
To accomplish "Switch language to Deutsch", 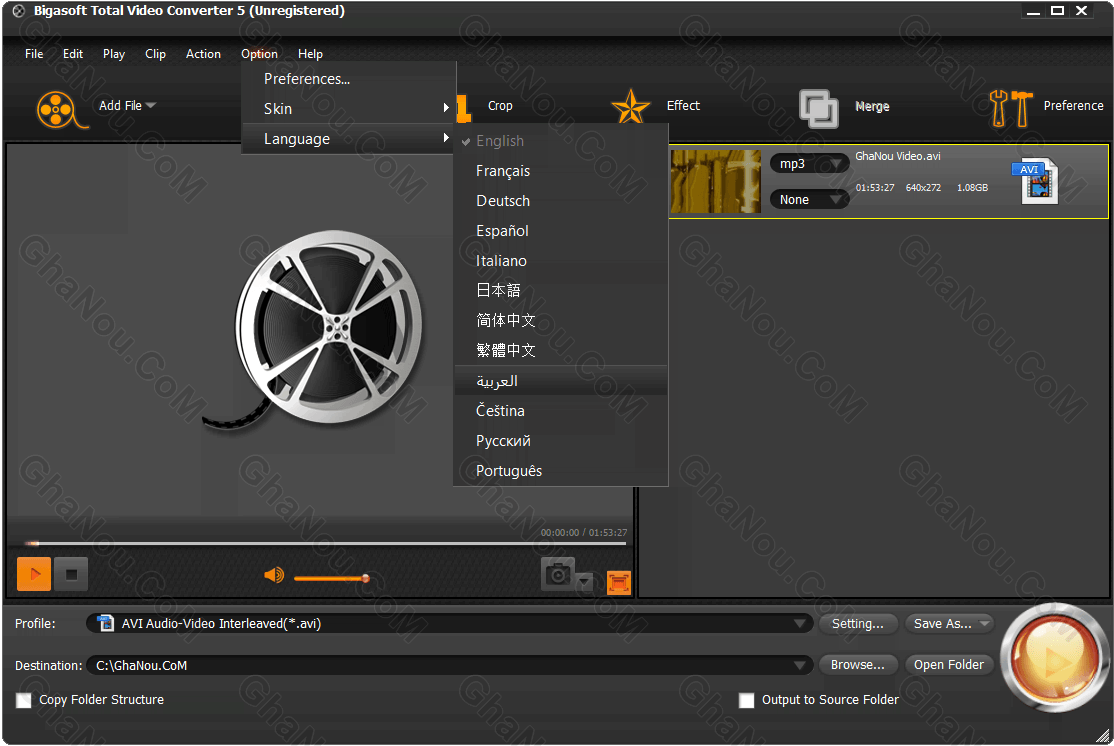I will pyautogui.click(x=561, y=200).
